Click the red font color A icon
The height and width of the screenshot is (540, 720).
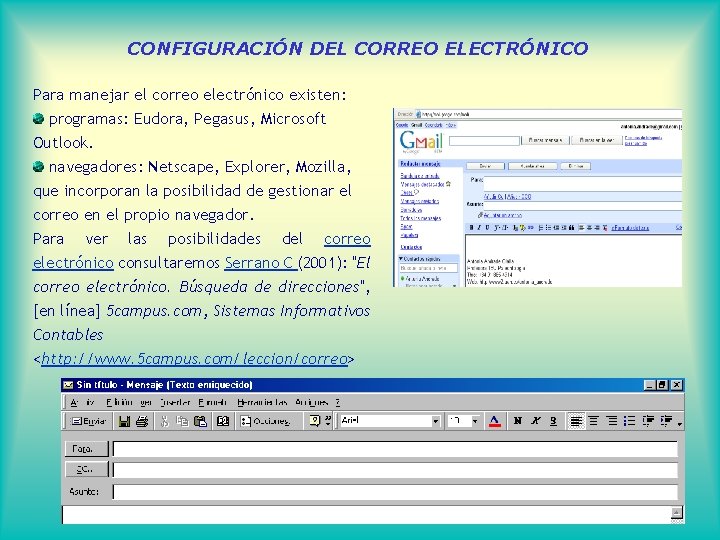495,421
